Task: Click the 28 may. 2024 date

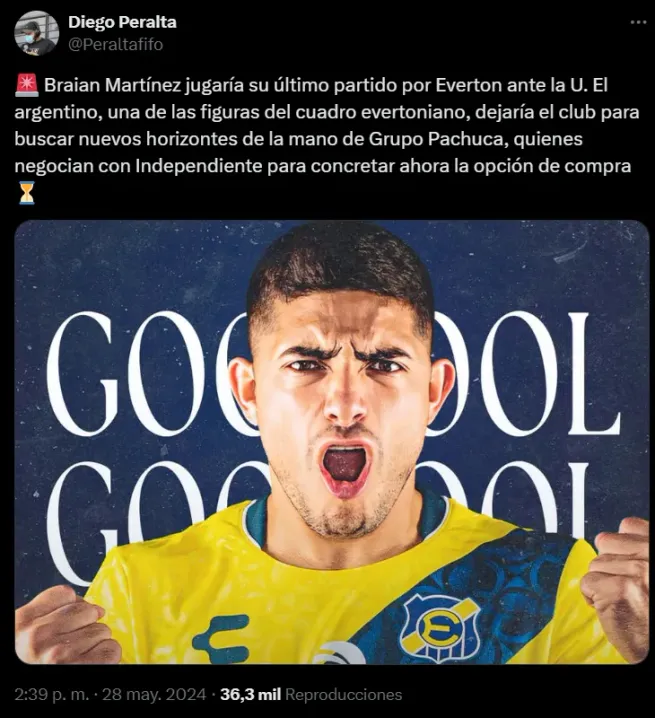Action: (x=154, y=695)
